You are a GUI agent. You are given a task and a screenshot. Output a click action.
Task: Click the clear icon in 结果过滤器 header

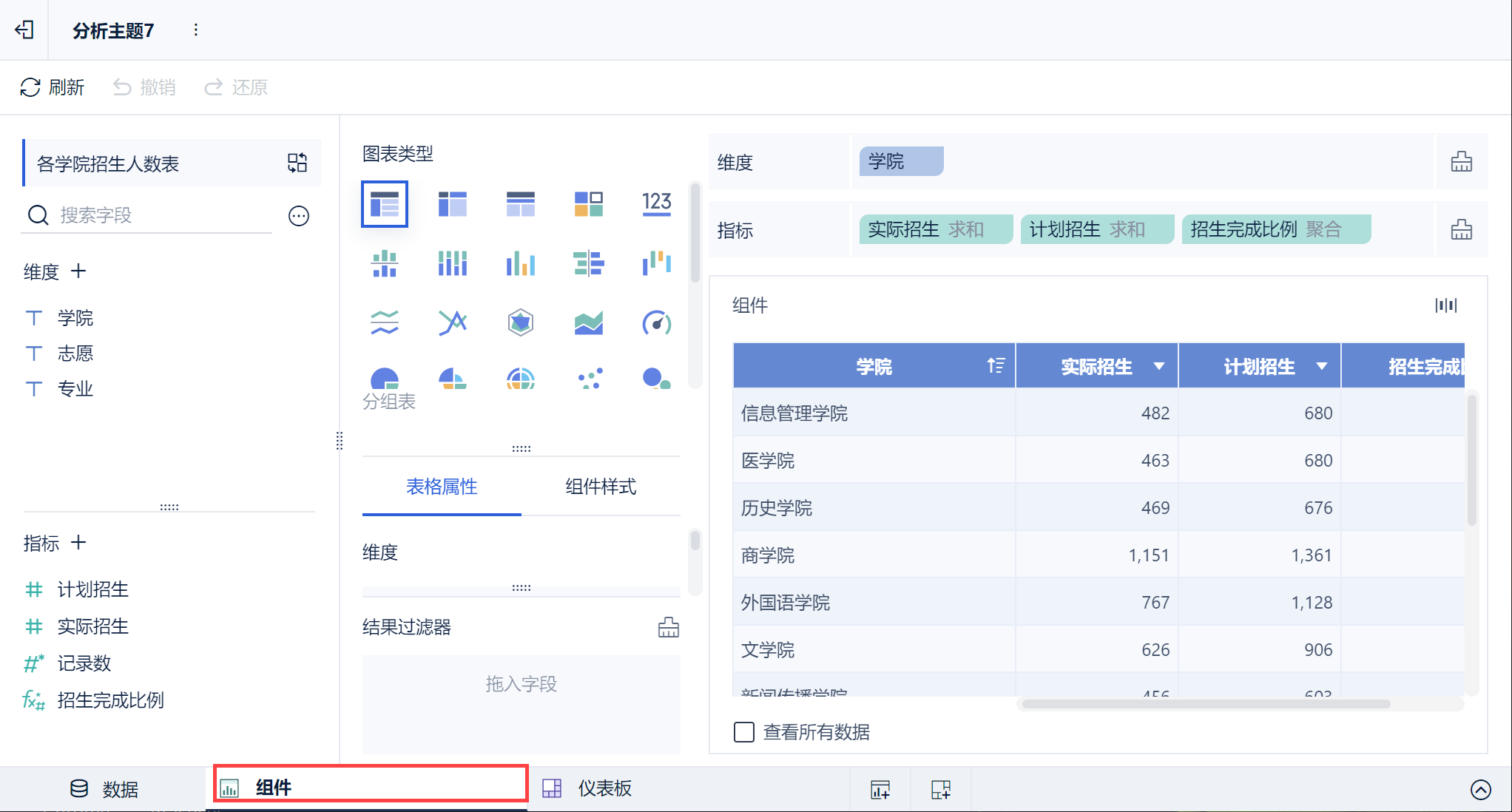(668, 627)
